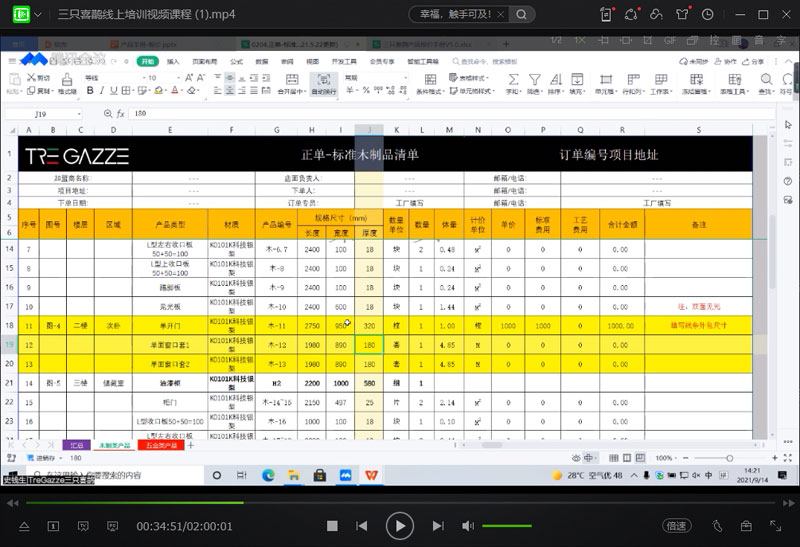Add a new sheet with plus button
800x547 pixels.
[191, 445]
